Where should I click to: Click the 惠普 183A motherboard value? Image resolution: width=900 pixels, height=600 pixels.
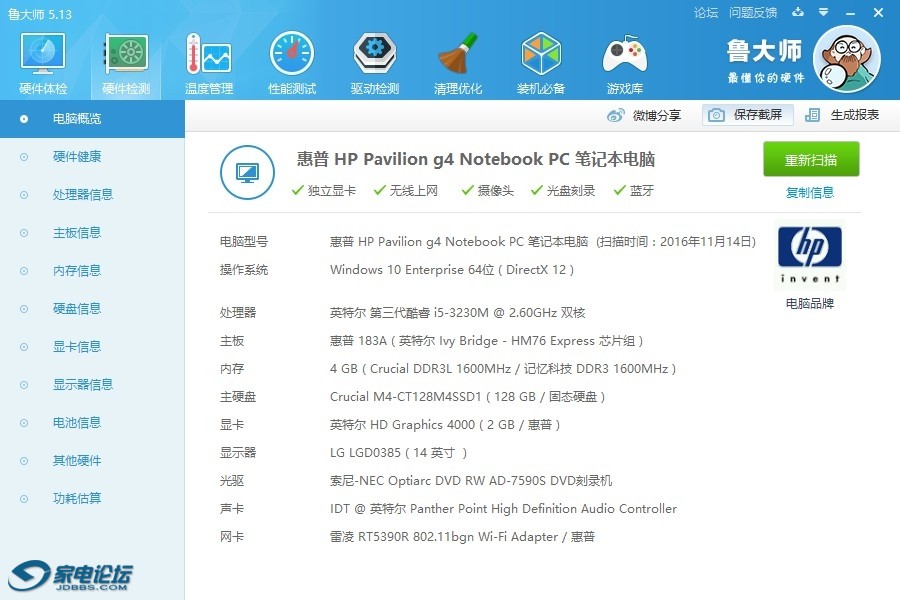tap(486, 340)
